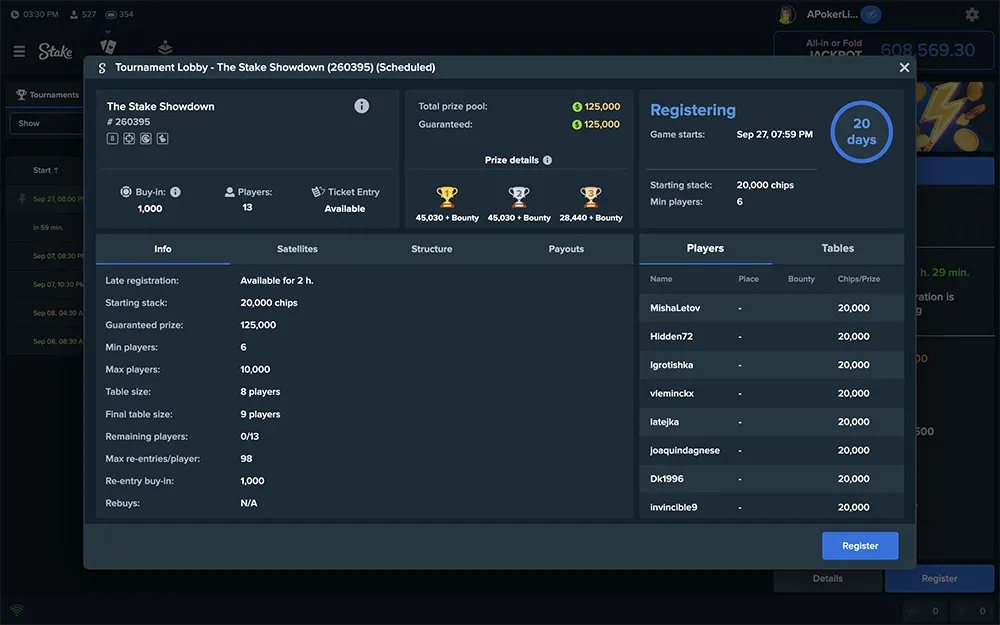Screen dimensions: 1000x625
Task: Click the Players count person icon
Action: [230, 192]
